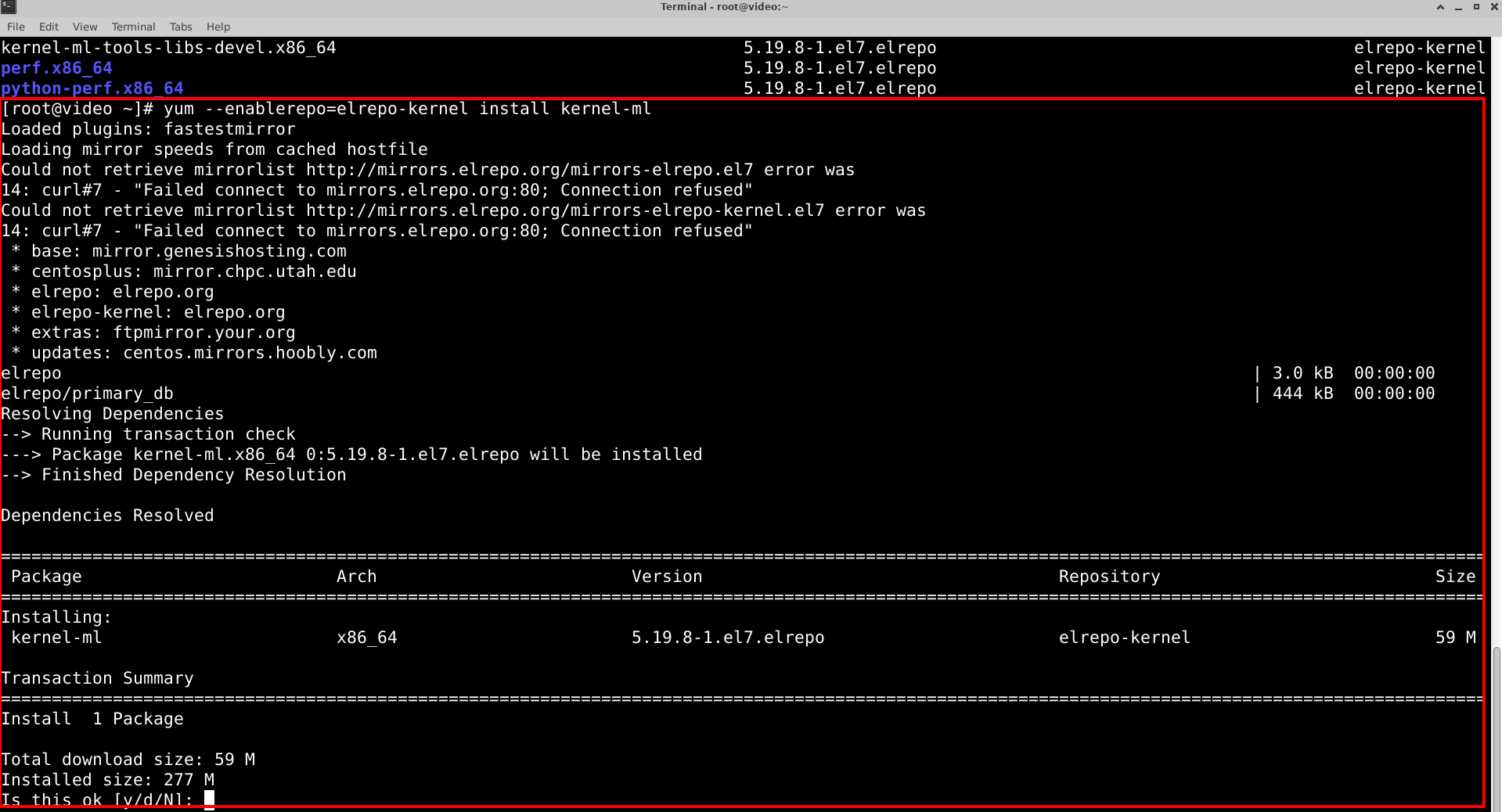Open the Tabs menu
1502x812 pixels.
tap(181, 27)
